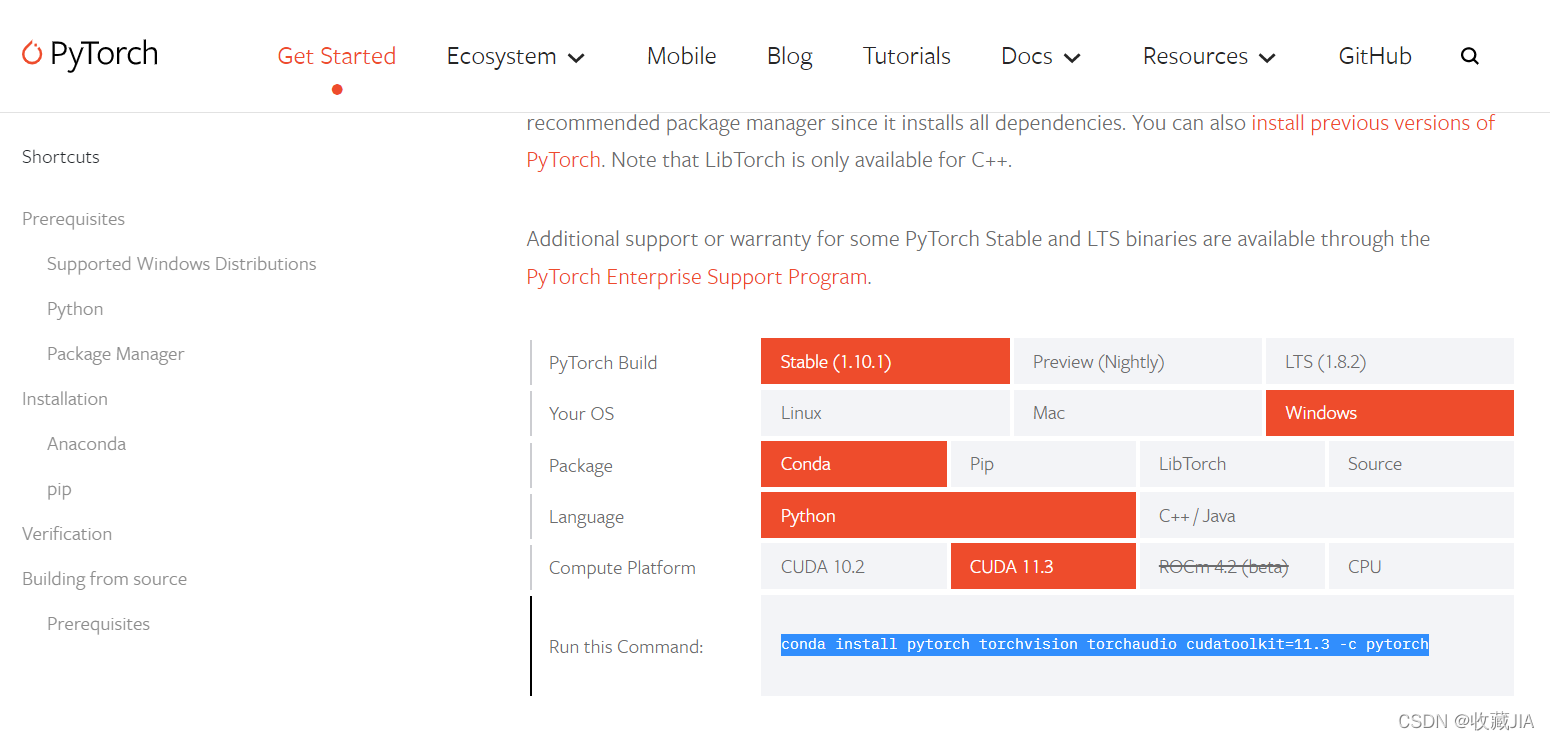This screenshot has height=740, width=1550.
Task: Click the Your OS row label
Action: (x=581, y=414)
